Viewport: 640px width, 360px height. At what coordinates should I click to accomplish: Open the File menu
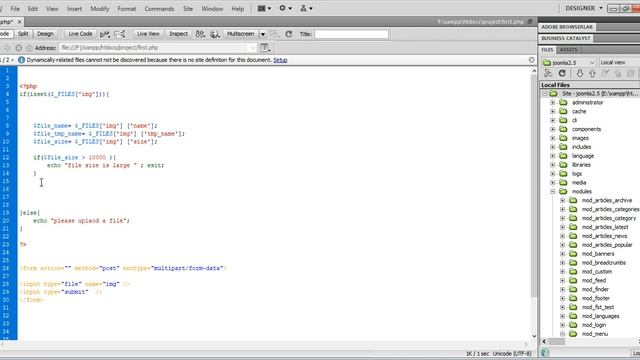click(15, 9)
